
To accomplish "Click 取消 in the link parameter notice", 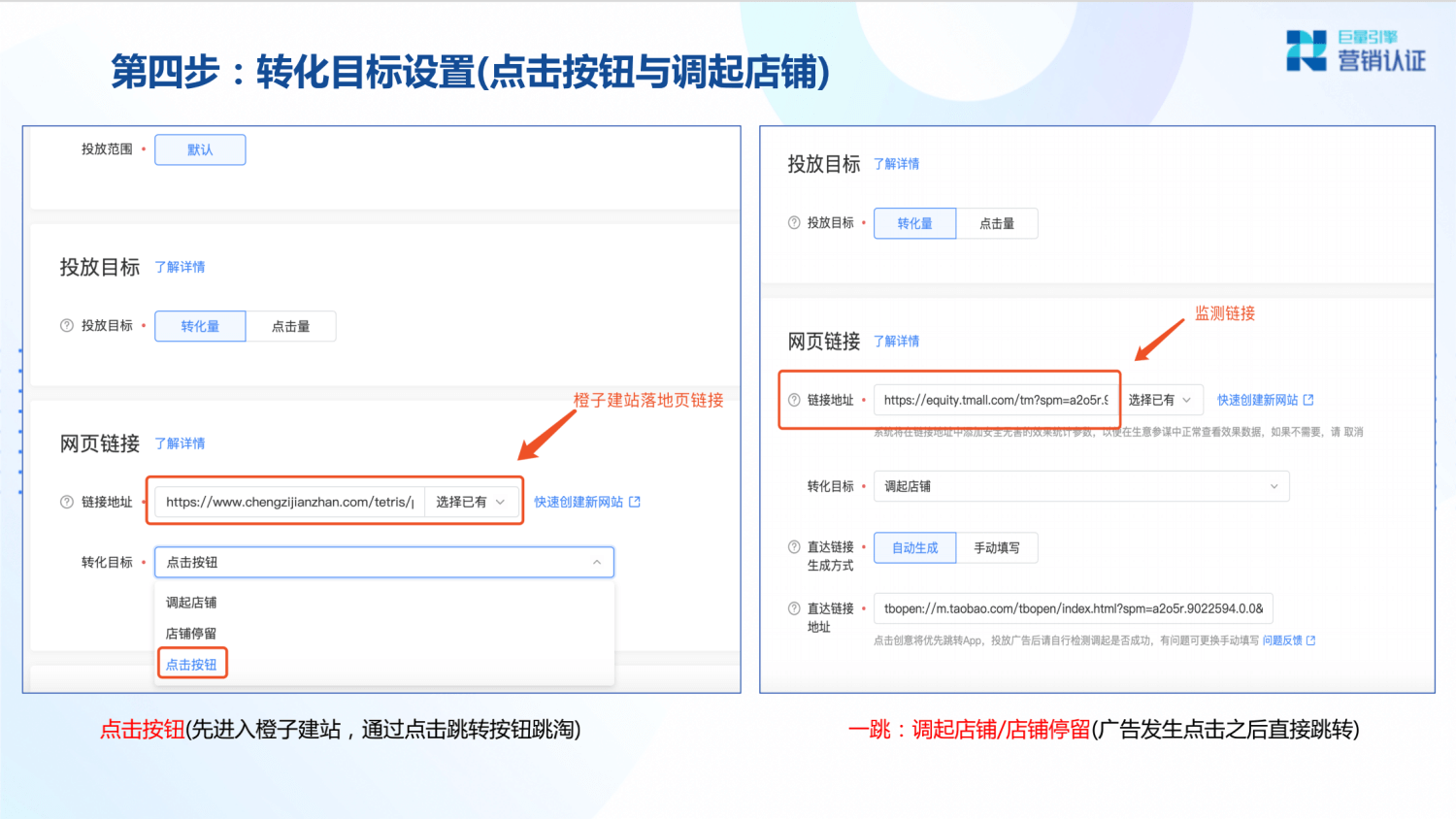I will click(1353, 432).
